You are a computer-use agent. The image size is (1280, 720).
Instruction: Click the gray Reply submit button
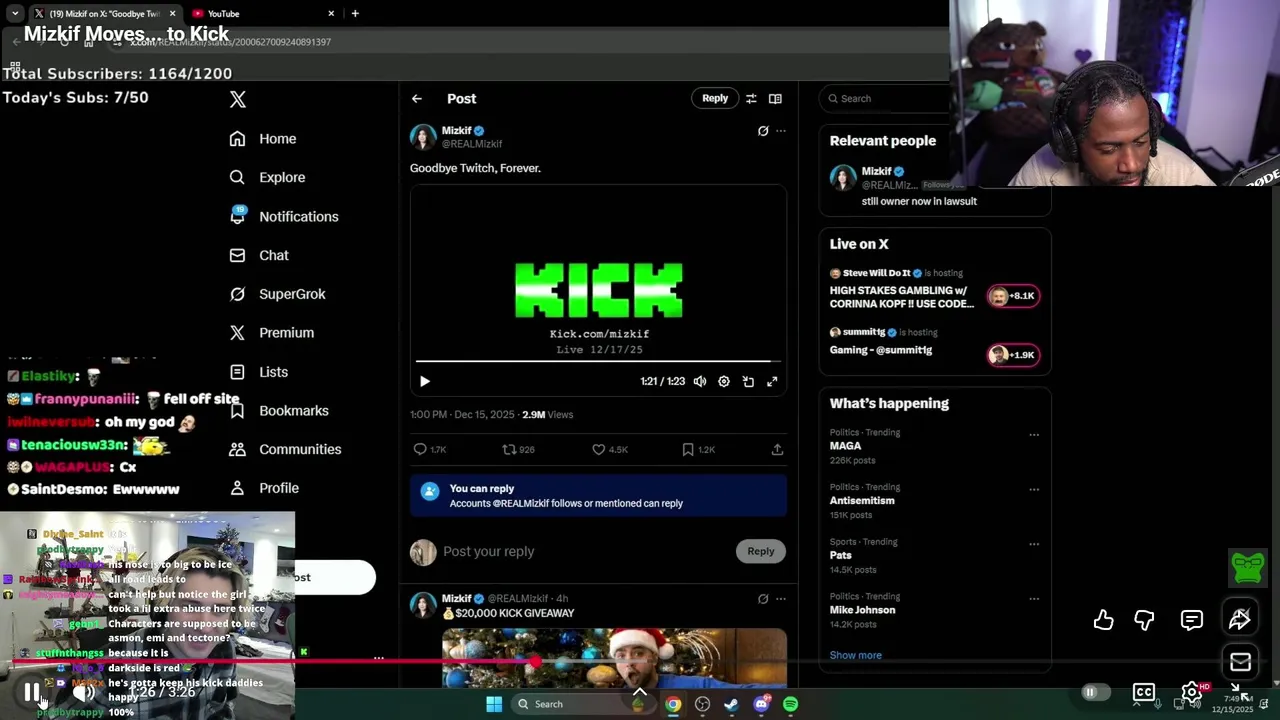(x=761, y=551)
